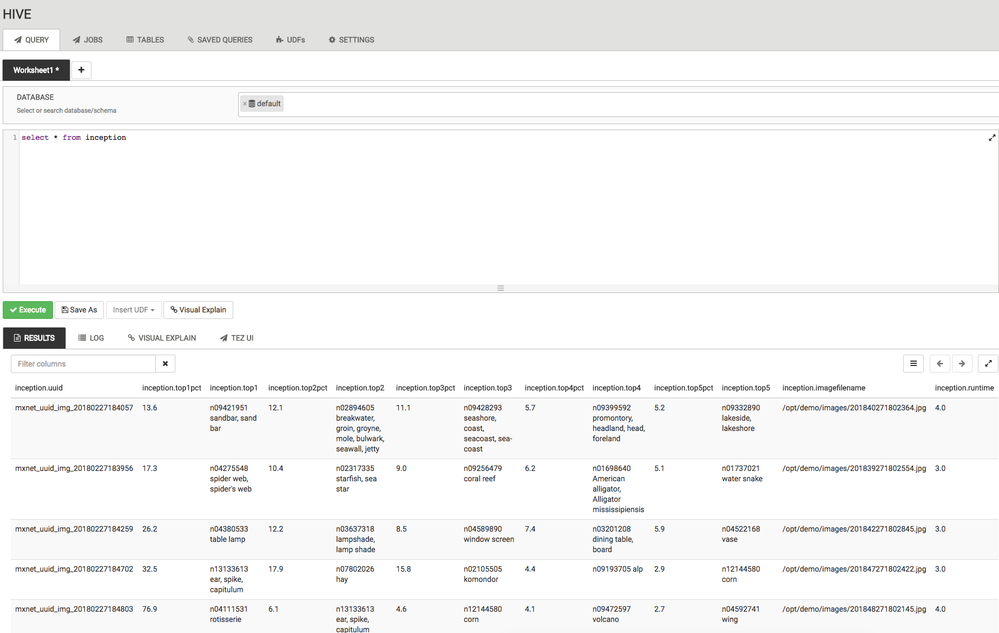Go to previous results page arrow
Viewport: 999px width, 633px height.
click(x=940, y=364)
